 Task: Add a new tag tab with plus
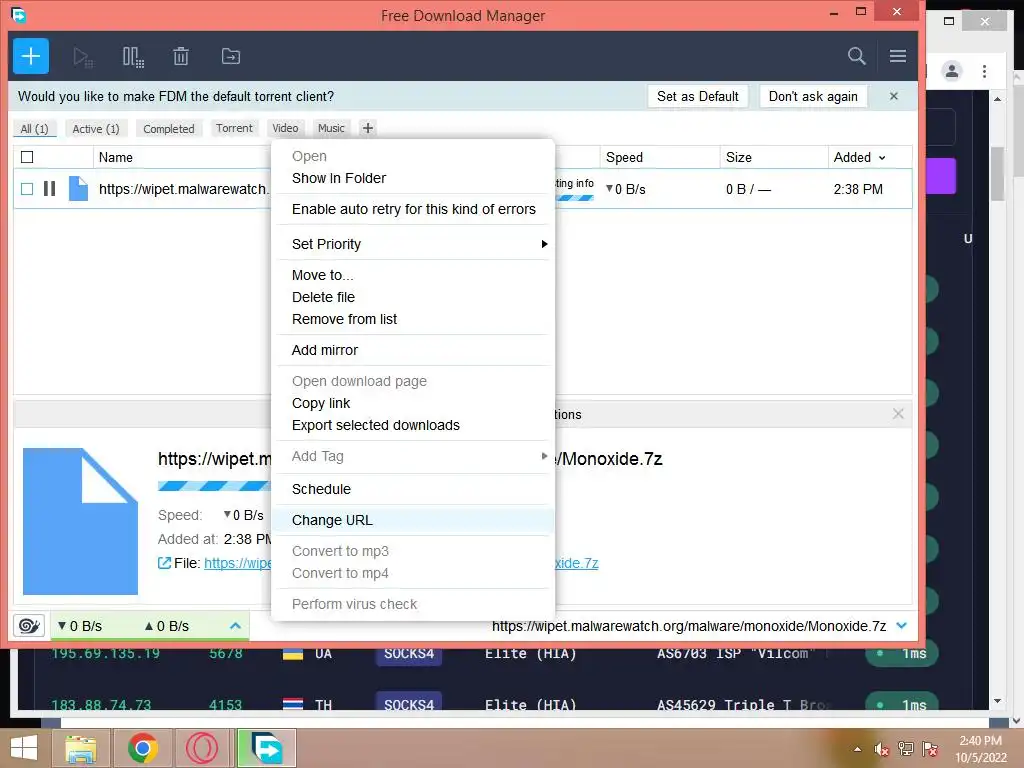368,128
